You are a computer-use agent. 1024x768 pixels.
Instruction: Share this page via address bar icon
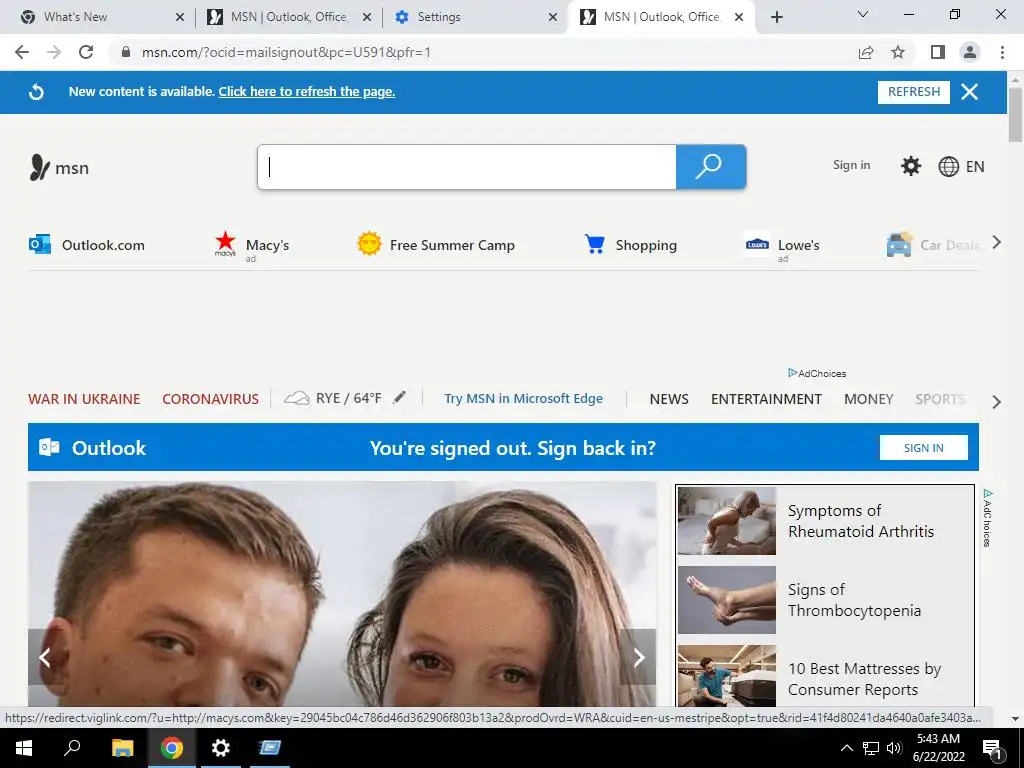click(x=866, y=52)
